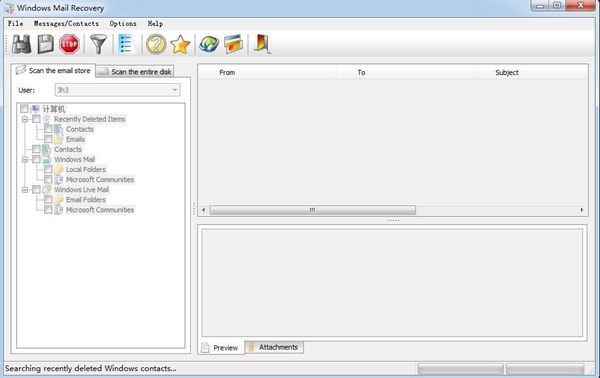Viewport: 600px width, 378px height.
Task: Click the gold star icon
Action: pos(180,44)
